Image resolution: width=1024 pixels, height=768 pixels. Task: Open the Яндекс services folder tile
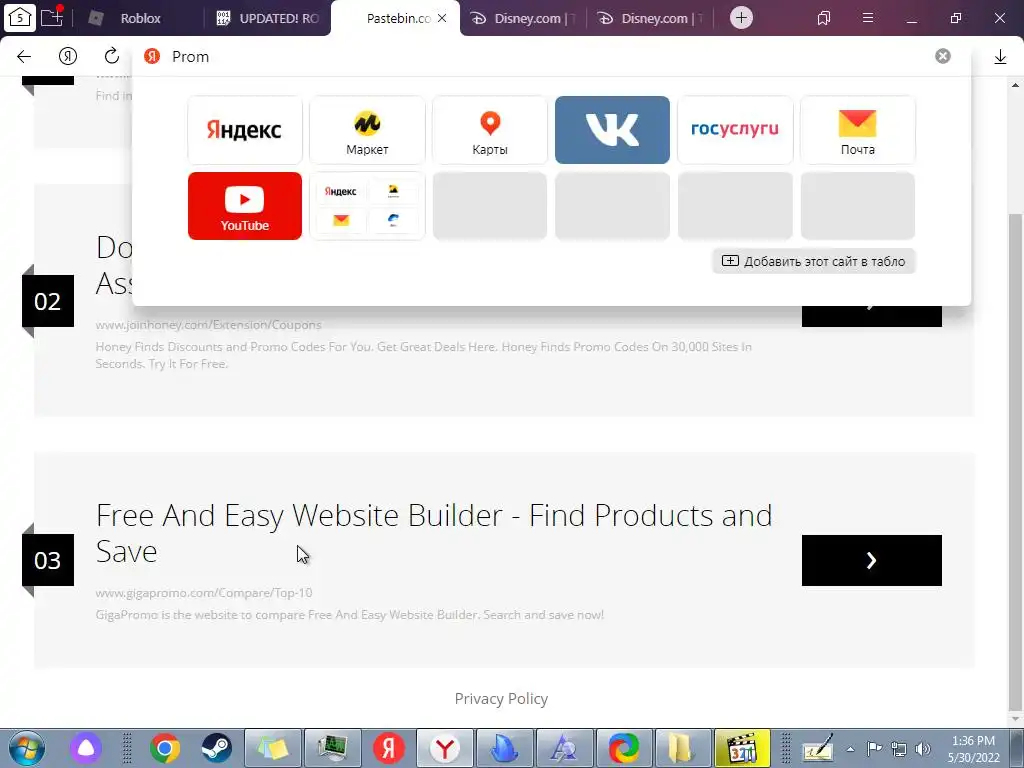click(x=367, y=206)
